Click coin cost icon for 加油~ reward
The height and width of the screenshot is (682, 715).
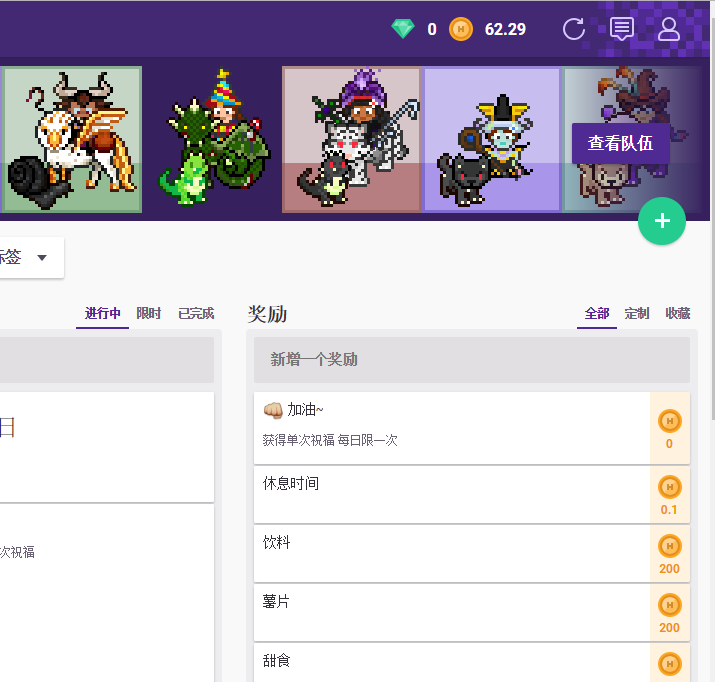pyautogui.click(x=669, y=421)
